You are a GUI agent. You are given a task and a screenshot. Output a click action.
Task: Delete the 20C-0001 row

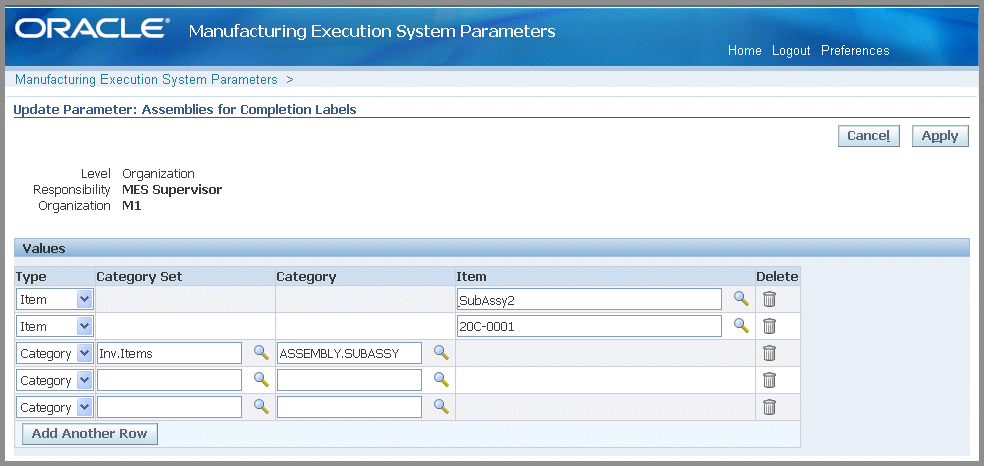click(769, 326)
